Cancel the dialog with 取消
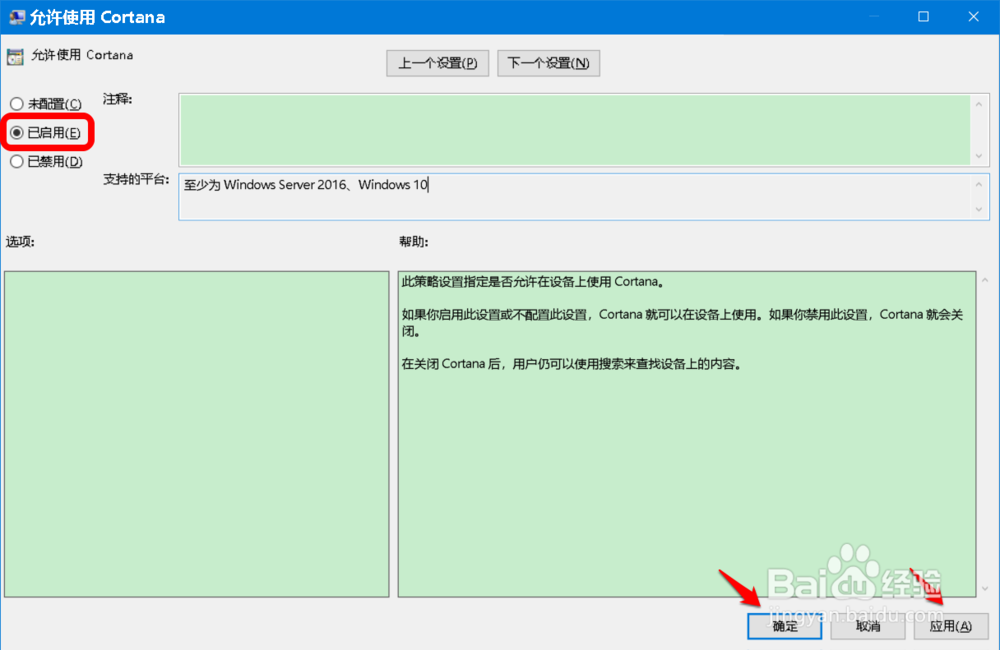Image resolution: width=1000 pixels, height=650 pixels. [868, 626]
